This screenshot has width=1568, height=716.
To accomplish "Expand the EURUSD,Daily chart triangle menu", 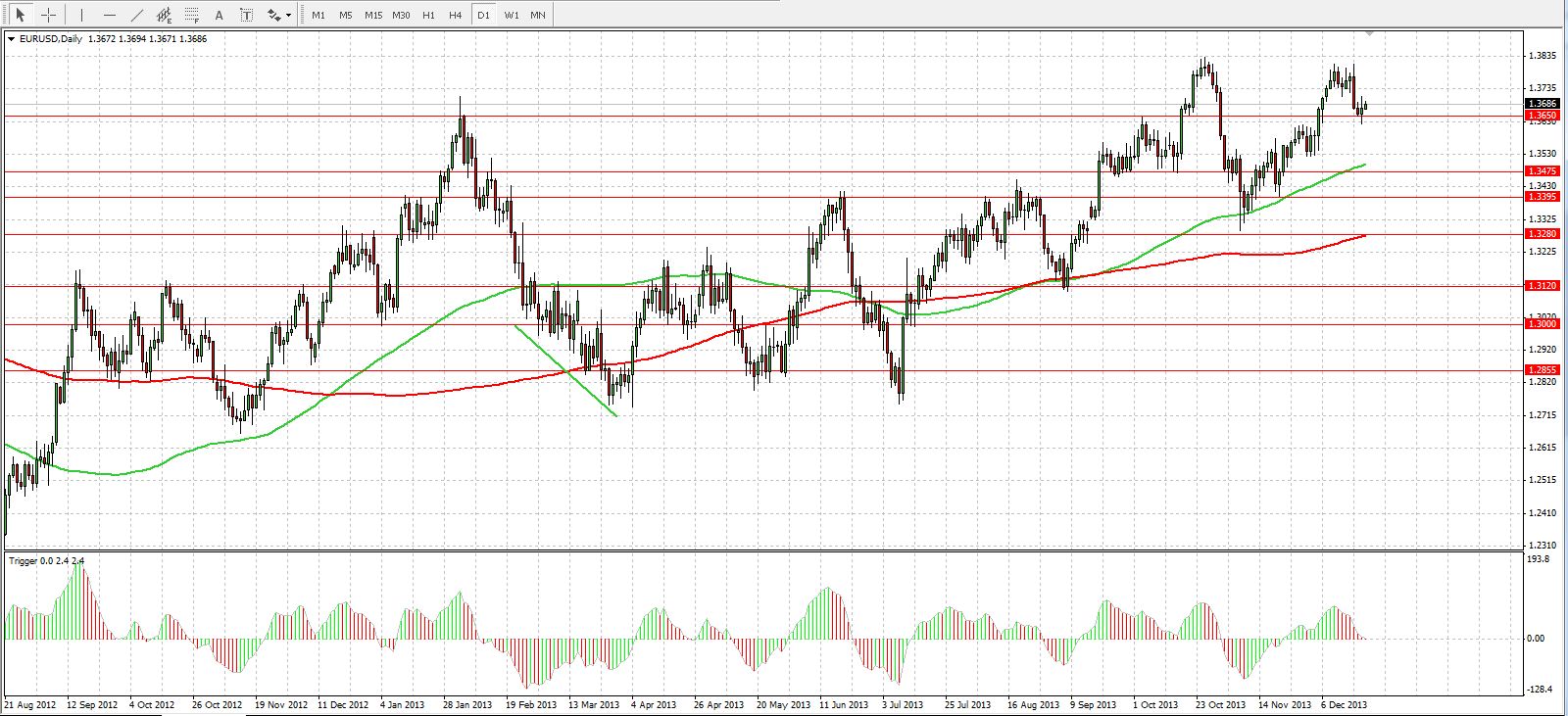I will 11,39.
